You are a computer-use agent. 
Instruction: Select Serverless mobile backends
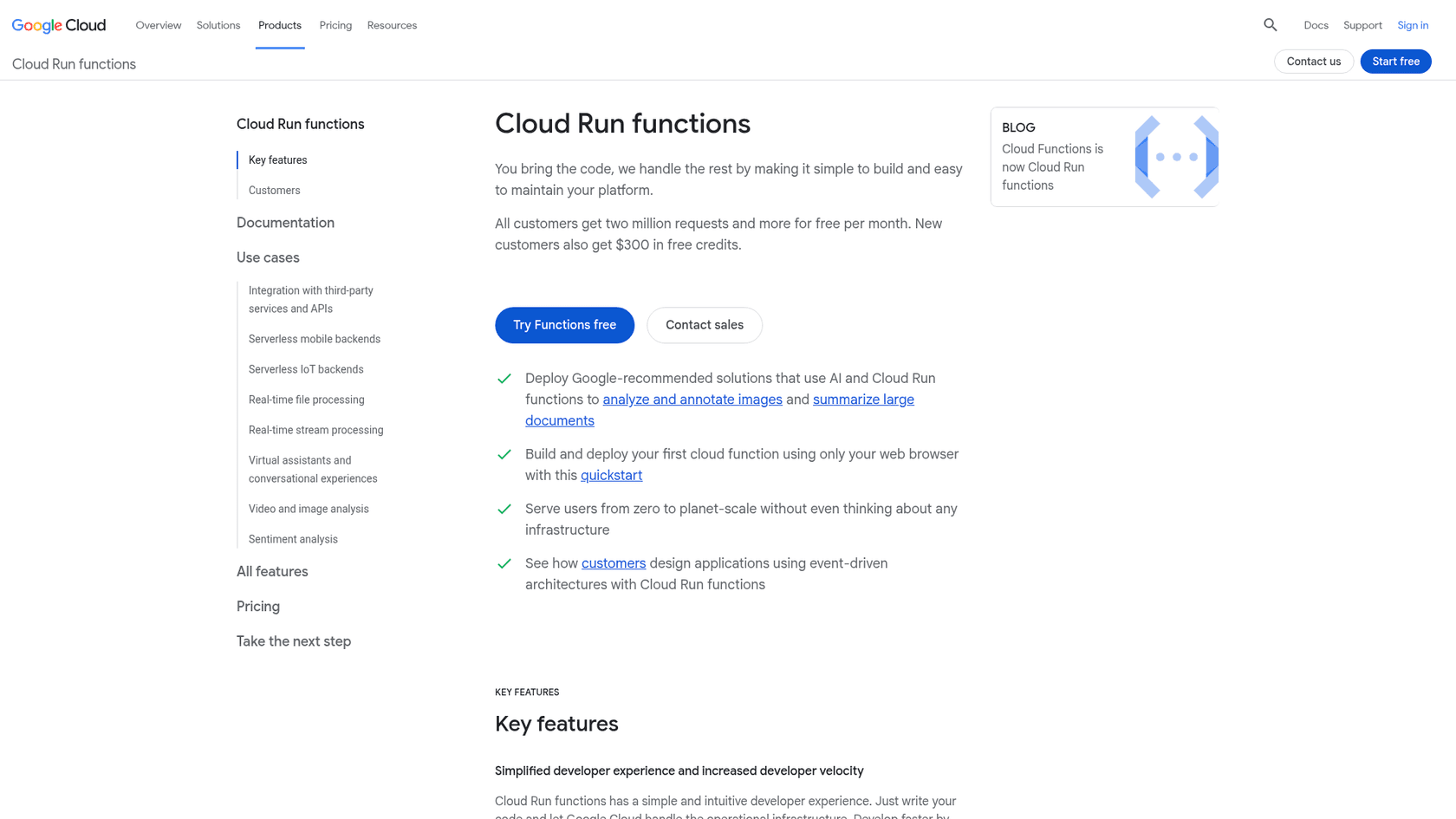coord(315,339)
